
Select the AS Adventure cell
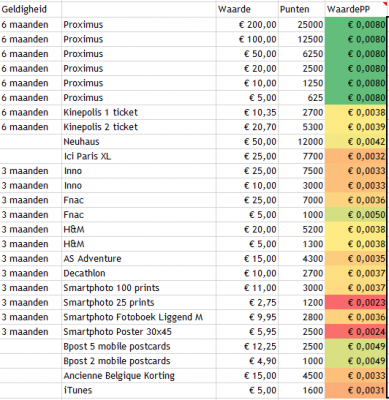click(139, 259)
